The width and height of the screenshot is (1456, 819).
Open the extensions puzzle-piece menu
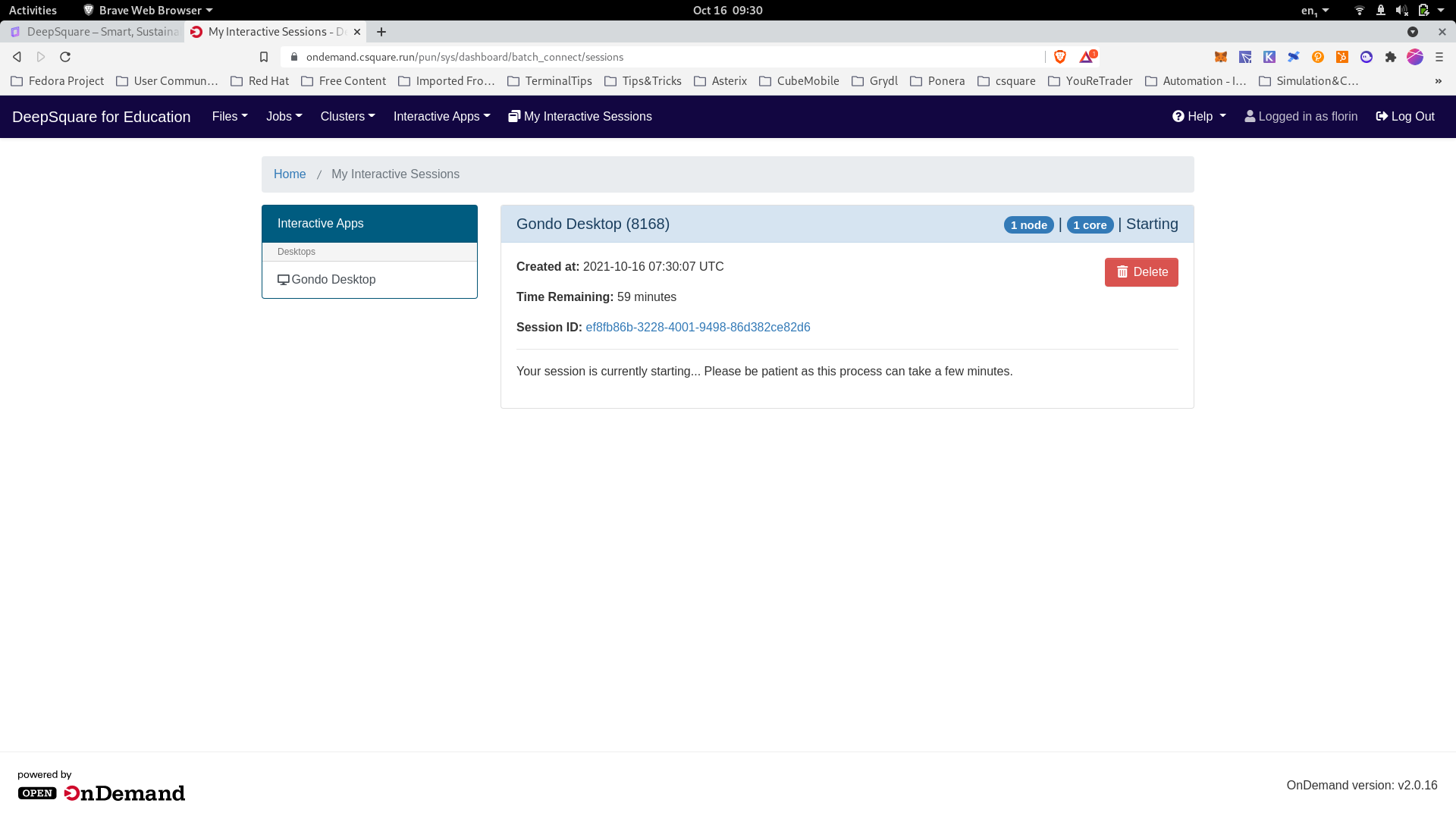[1391, 57]
